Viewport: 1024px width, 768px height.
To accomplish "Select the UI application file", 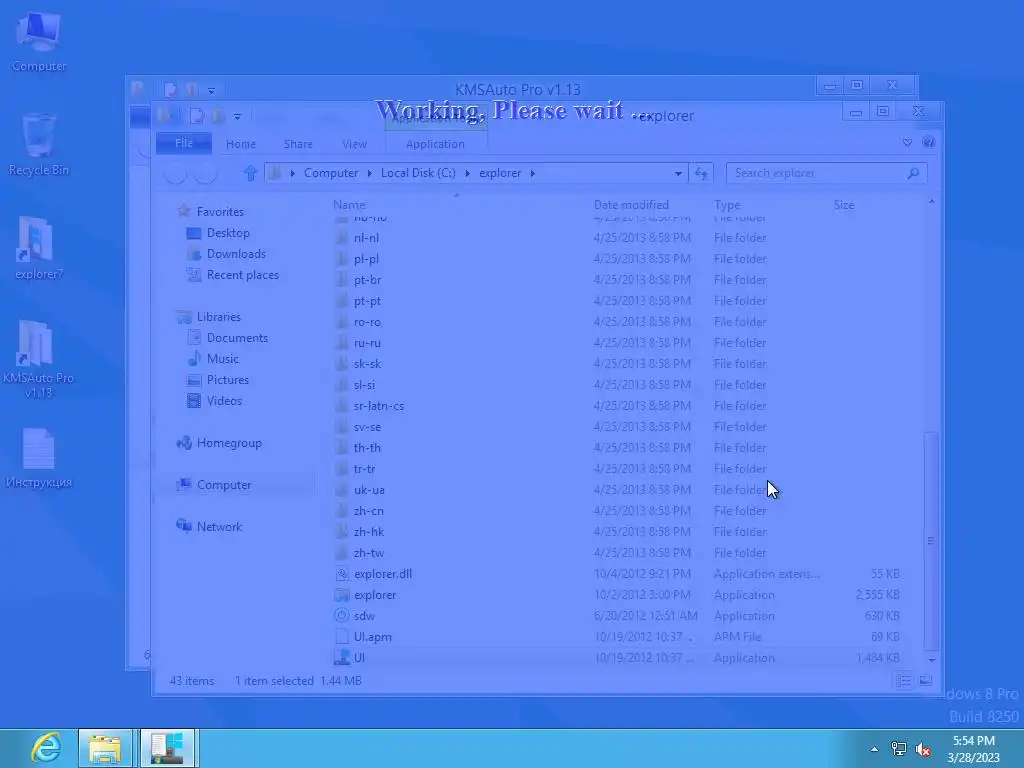I will point(359,658).
